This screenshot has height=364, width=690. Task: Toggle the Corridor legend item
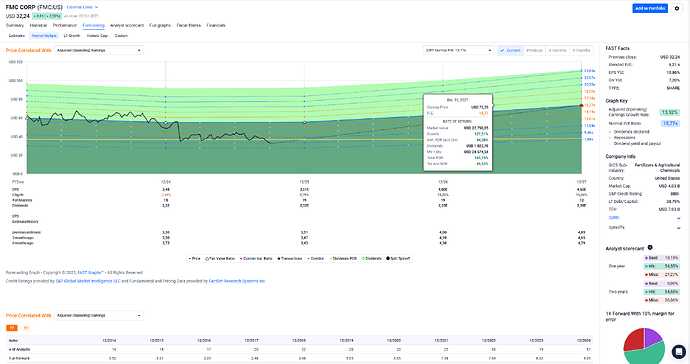pyautogui.click(x=316, y=258)
